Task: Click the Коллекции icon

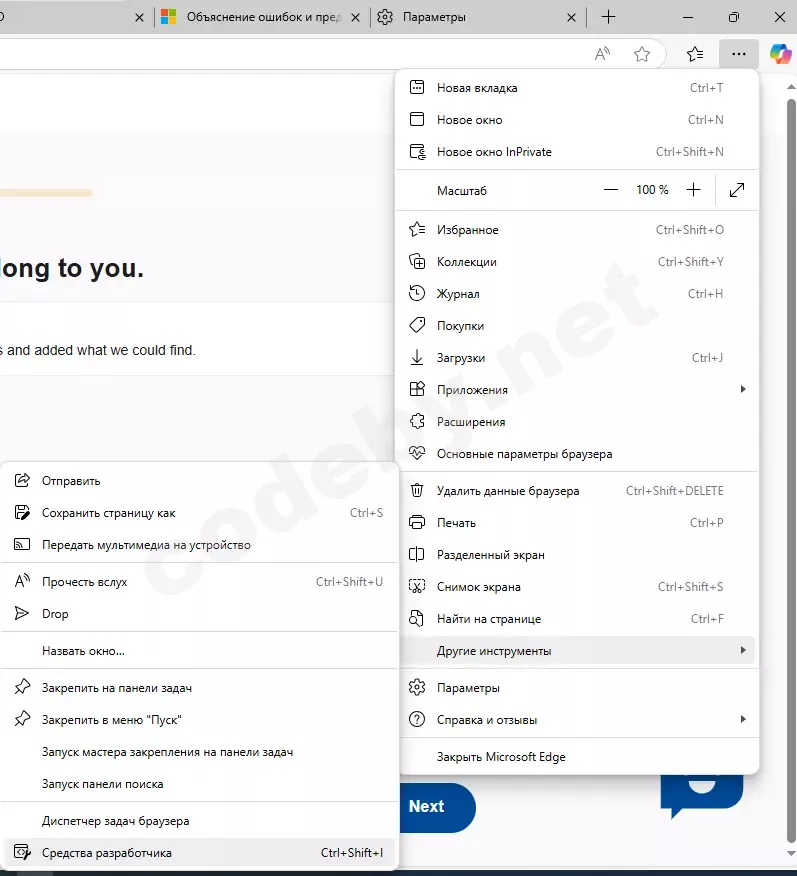Action: (x=417, y=261)
